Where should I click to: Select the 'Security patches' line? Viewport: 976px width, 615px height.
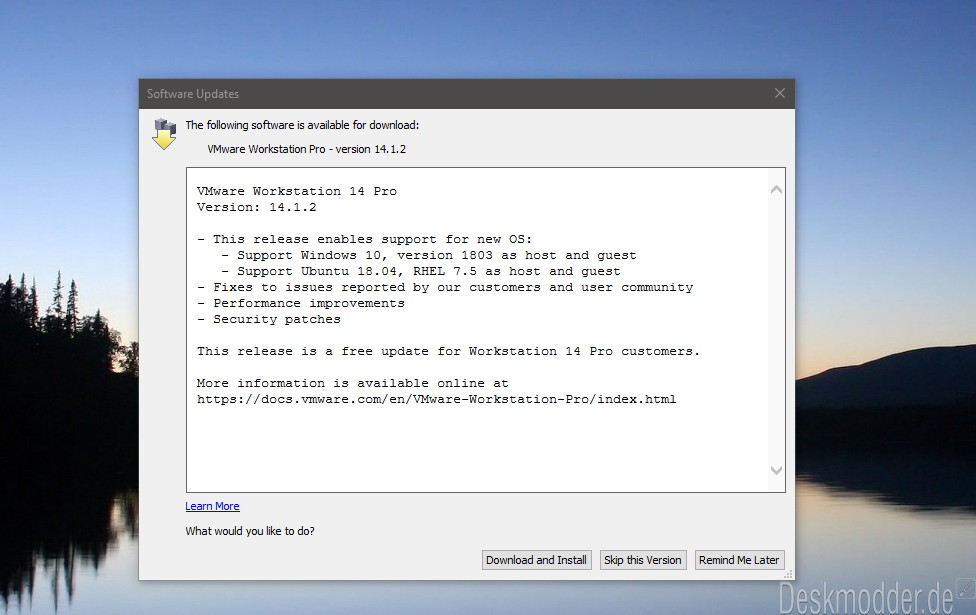[x=269, y=319]
